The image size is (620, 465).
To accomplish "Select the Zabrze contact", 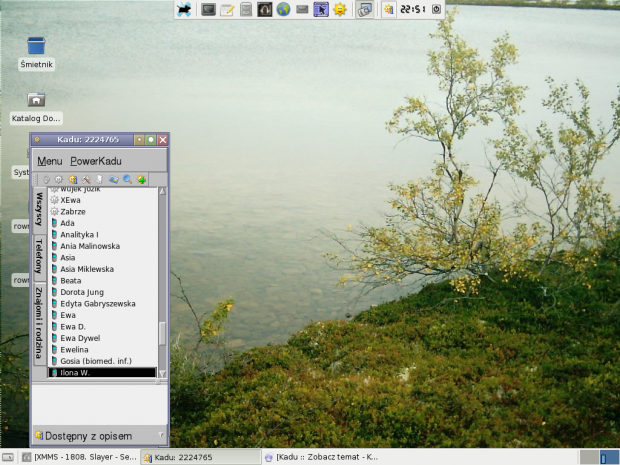I will click(103, 212).
